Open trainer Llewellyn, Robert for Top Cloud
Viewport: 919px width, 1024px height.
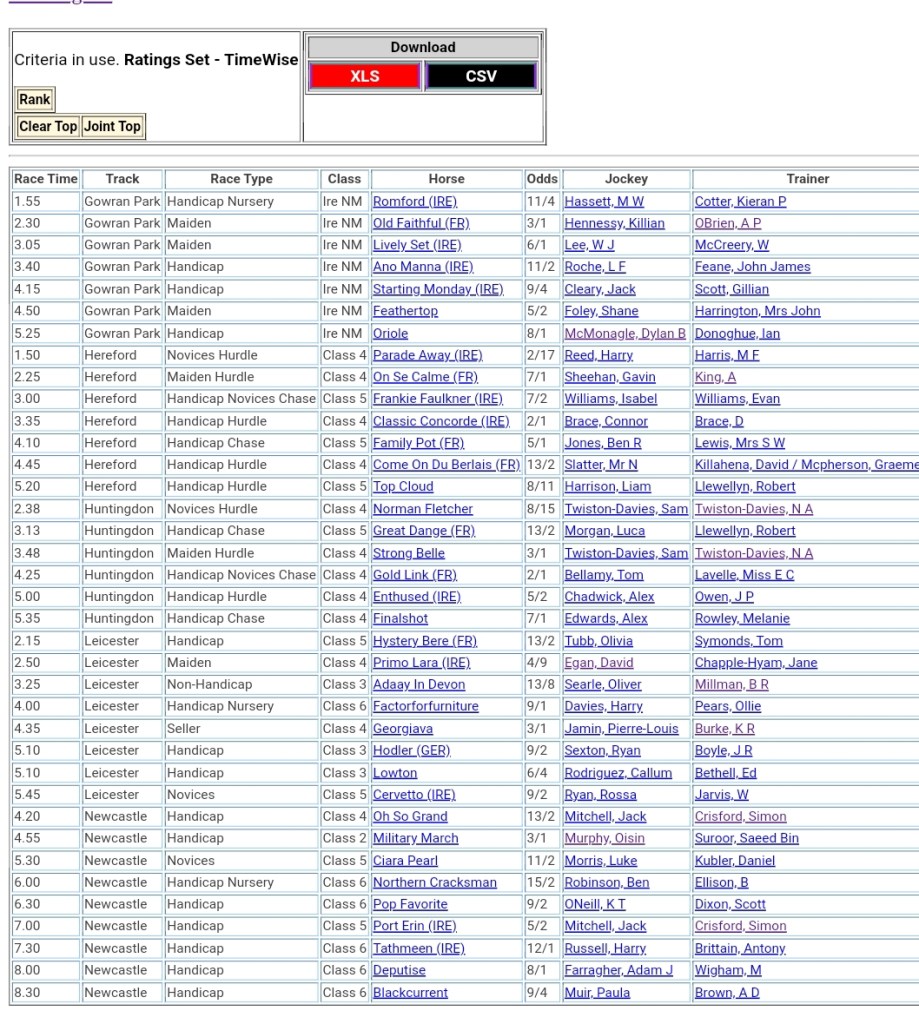pyautogui.click(x=745, y=487)
